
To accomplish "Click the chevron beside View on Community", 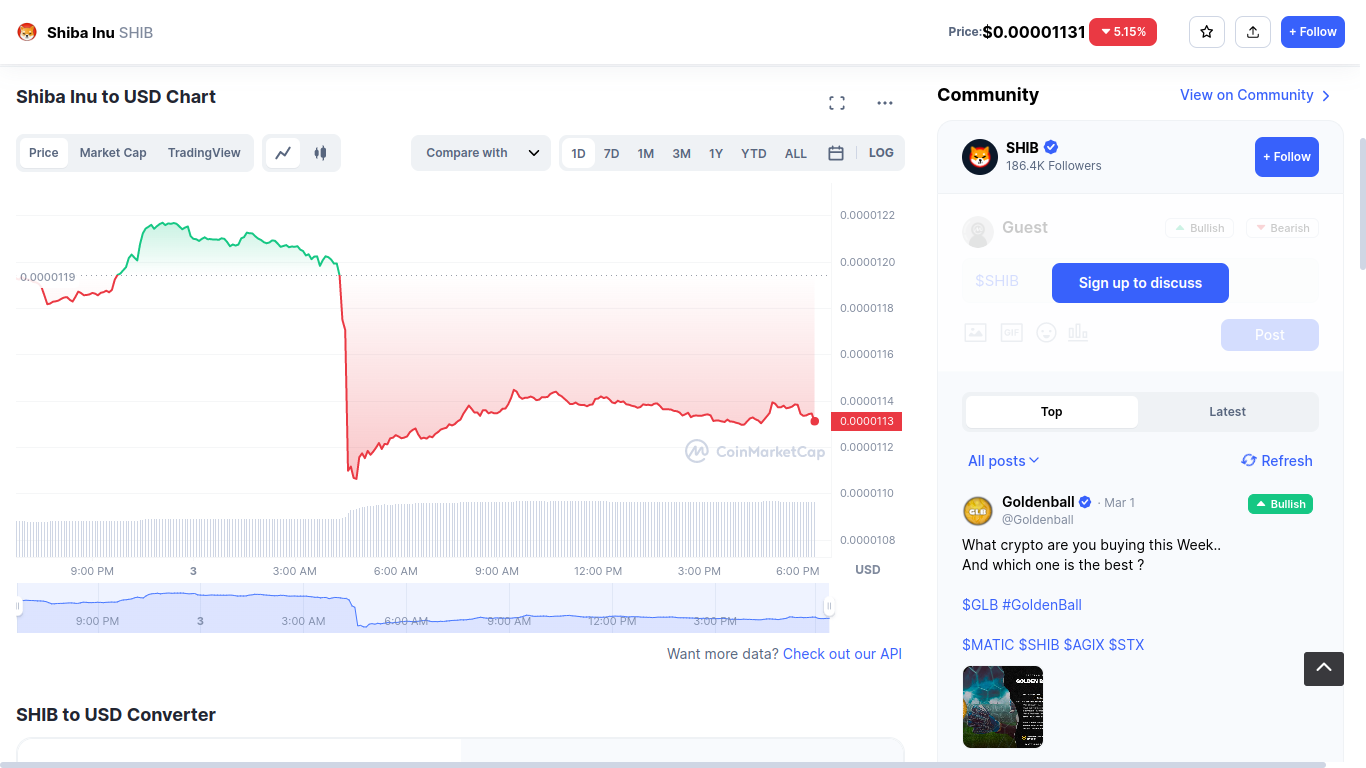I will [1326, 96].
